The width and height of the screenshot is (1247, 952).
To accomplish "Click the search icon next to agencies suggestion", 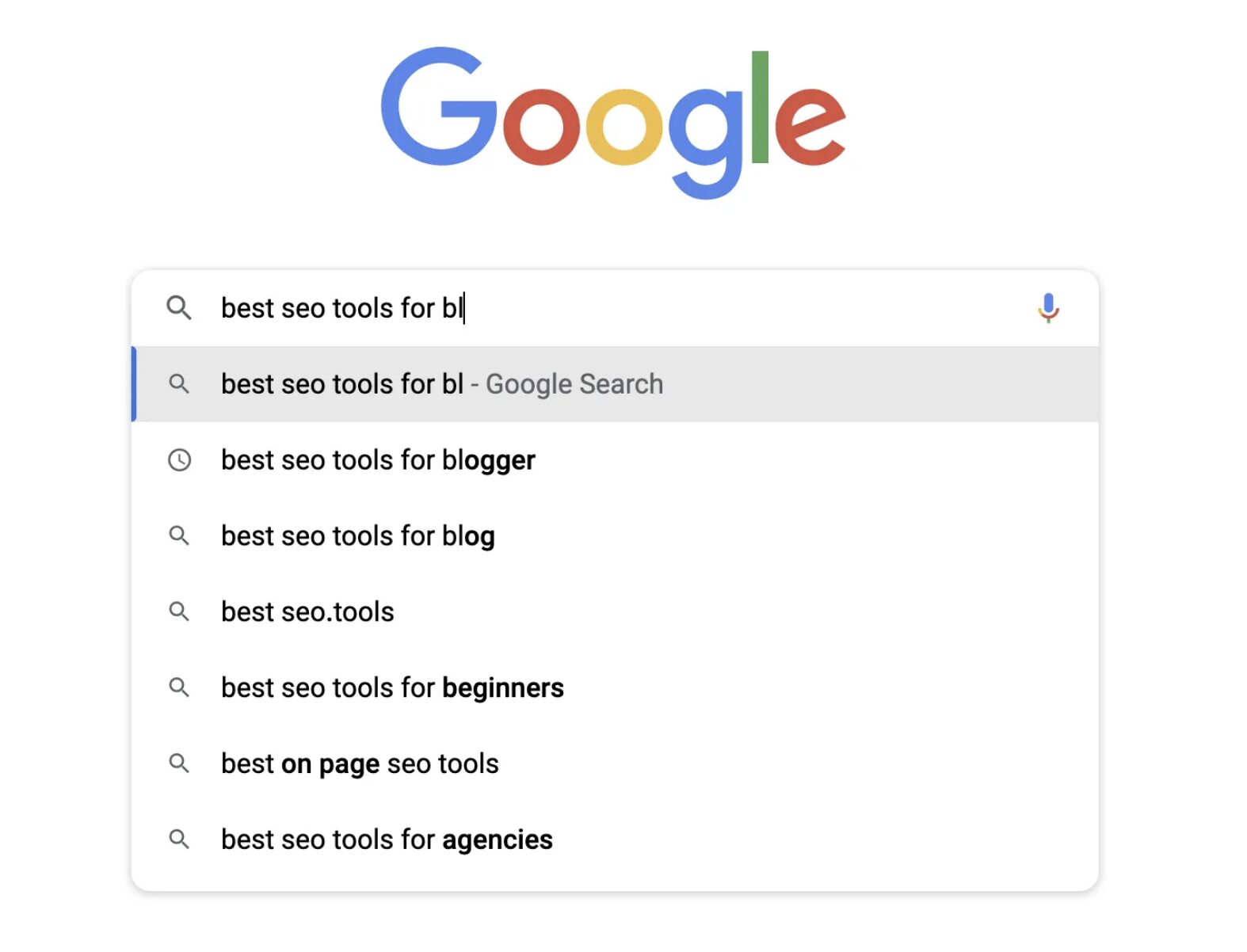I will 180,840.
